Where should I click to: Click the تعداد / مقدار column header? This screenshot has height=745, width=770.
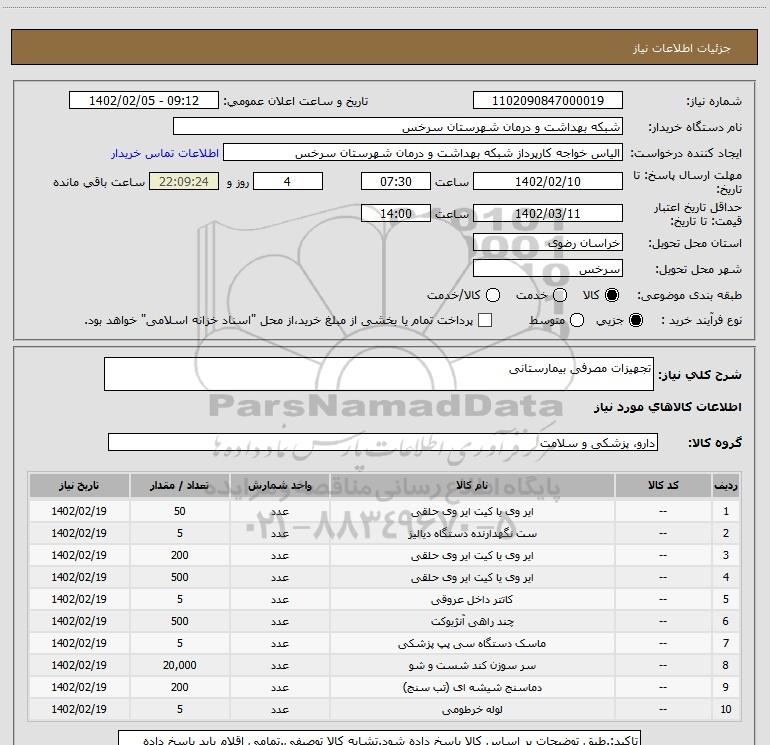(x=179, y=485)
